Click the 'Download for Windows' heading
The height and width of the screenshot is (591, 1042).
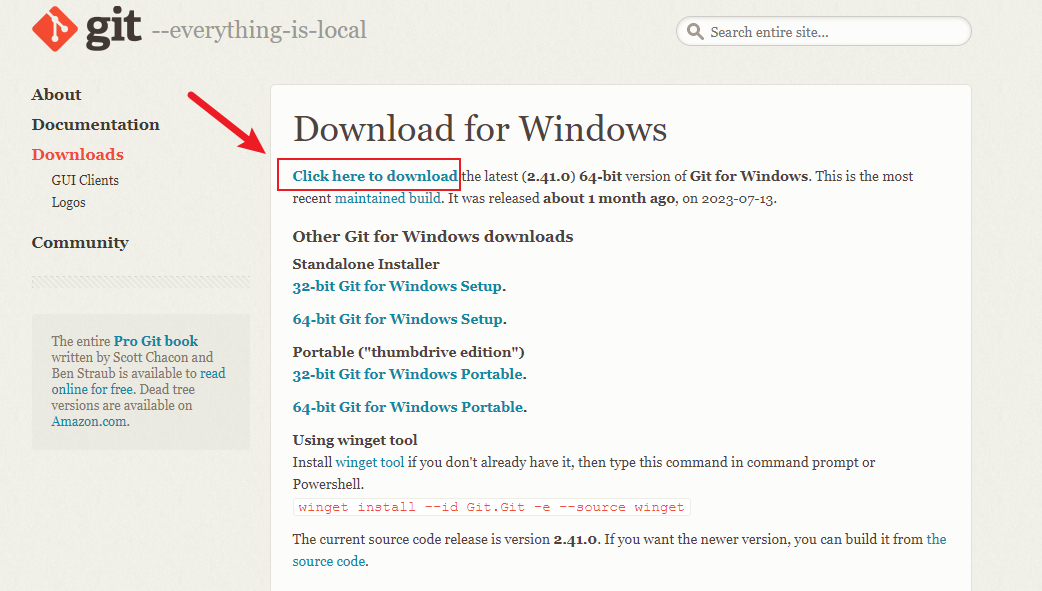tap(480, 128)
